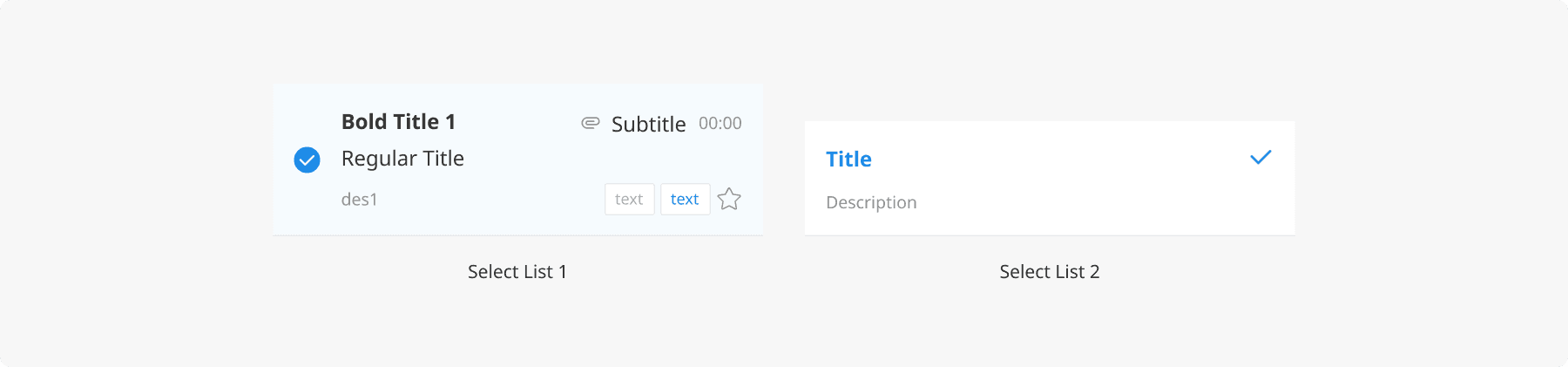Click the 00:00 timestamp

tap(720, 124)
